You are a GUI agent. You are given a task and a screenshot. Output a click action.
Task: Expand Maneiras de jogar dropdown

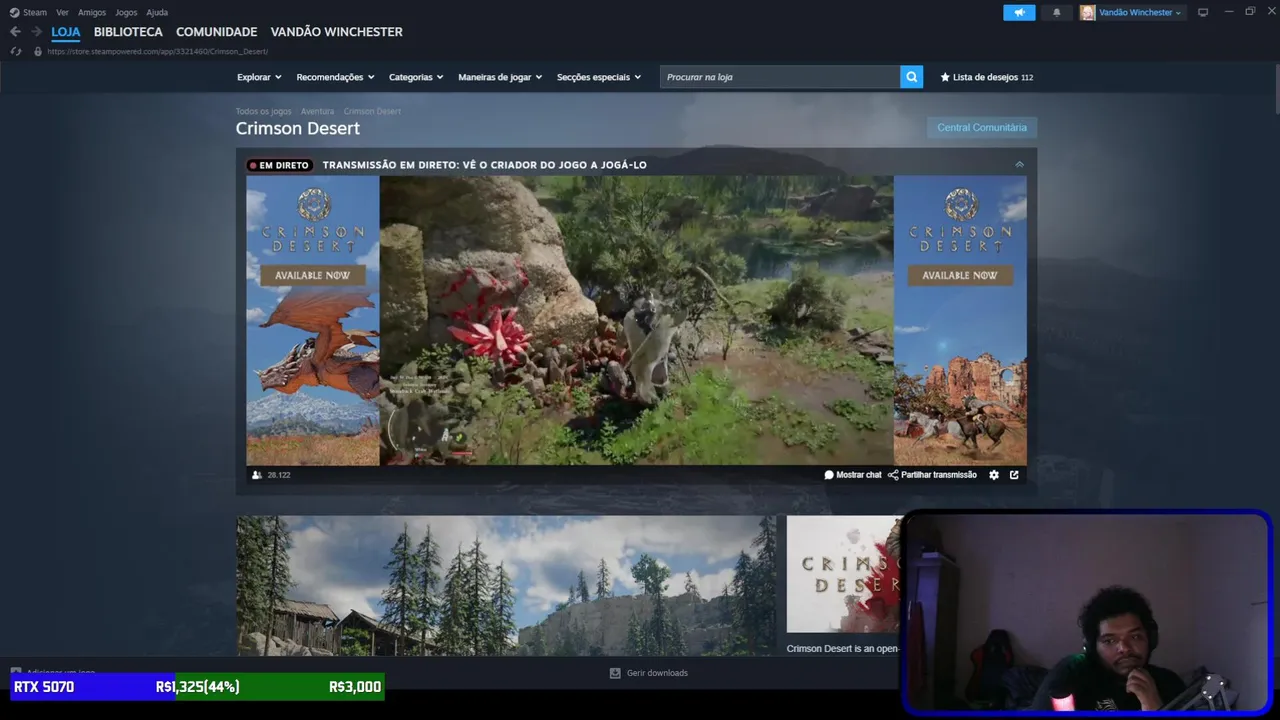coord(500,77)
